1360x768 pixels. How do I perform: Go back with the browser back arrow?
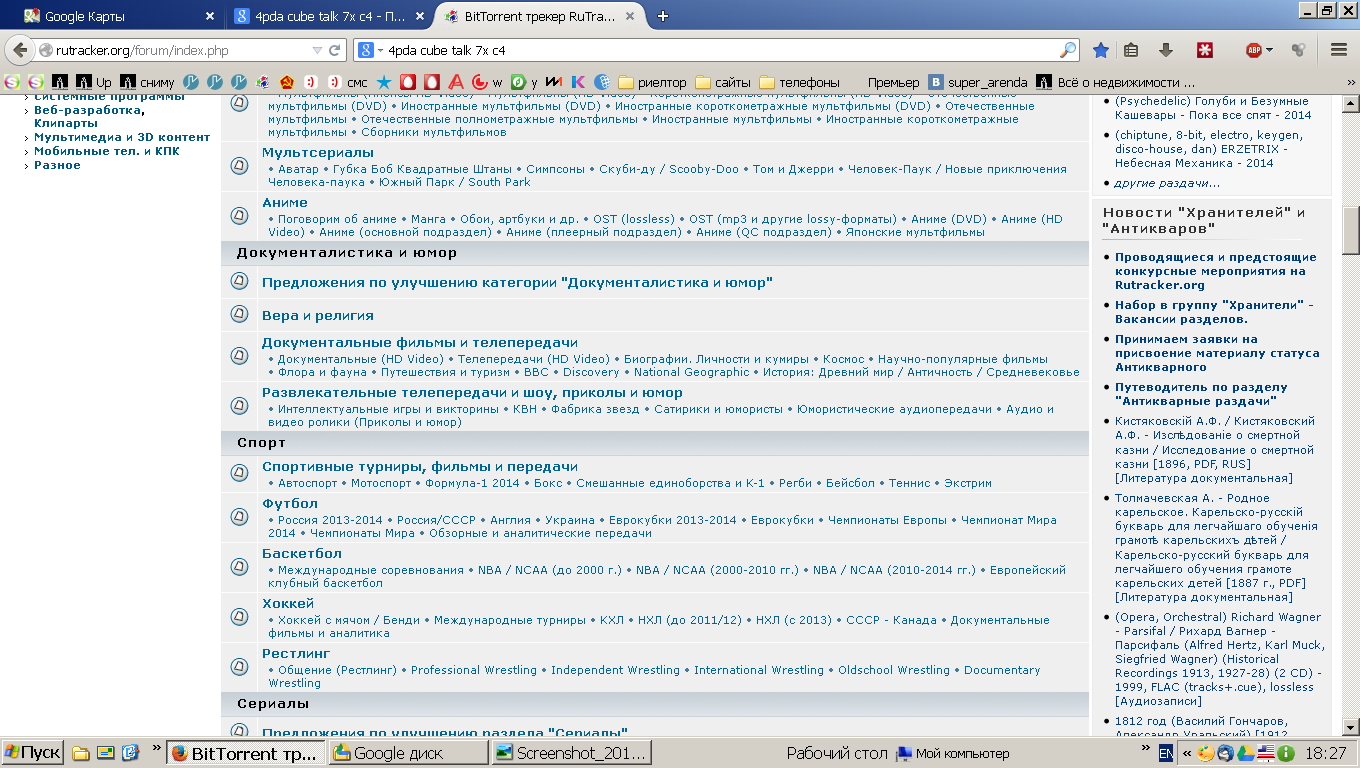(21, 50)
